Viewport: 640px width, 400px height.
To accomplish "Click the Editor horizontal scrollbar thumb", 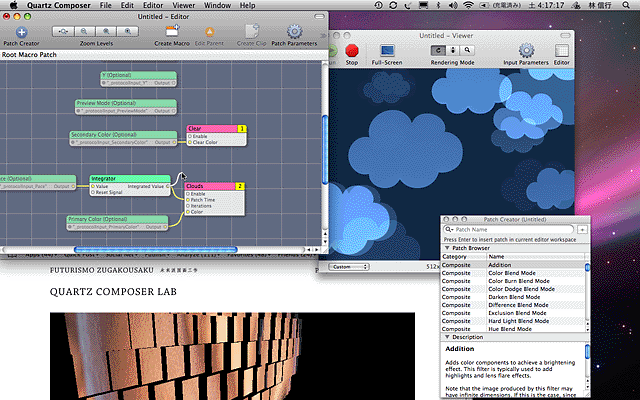I will 156,249.
